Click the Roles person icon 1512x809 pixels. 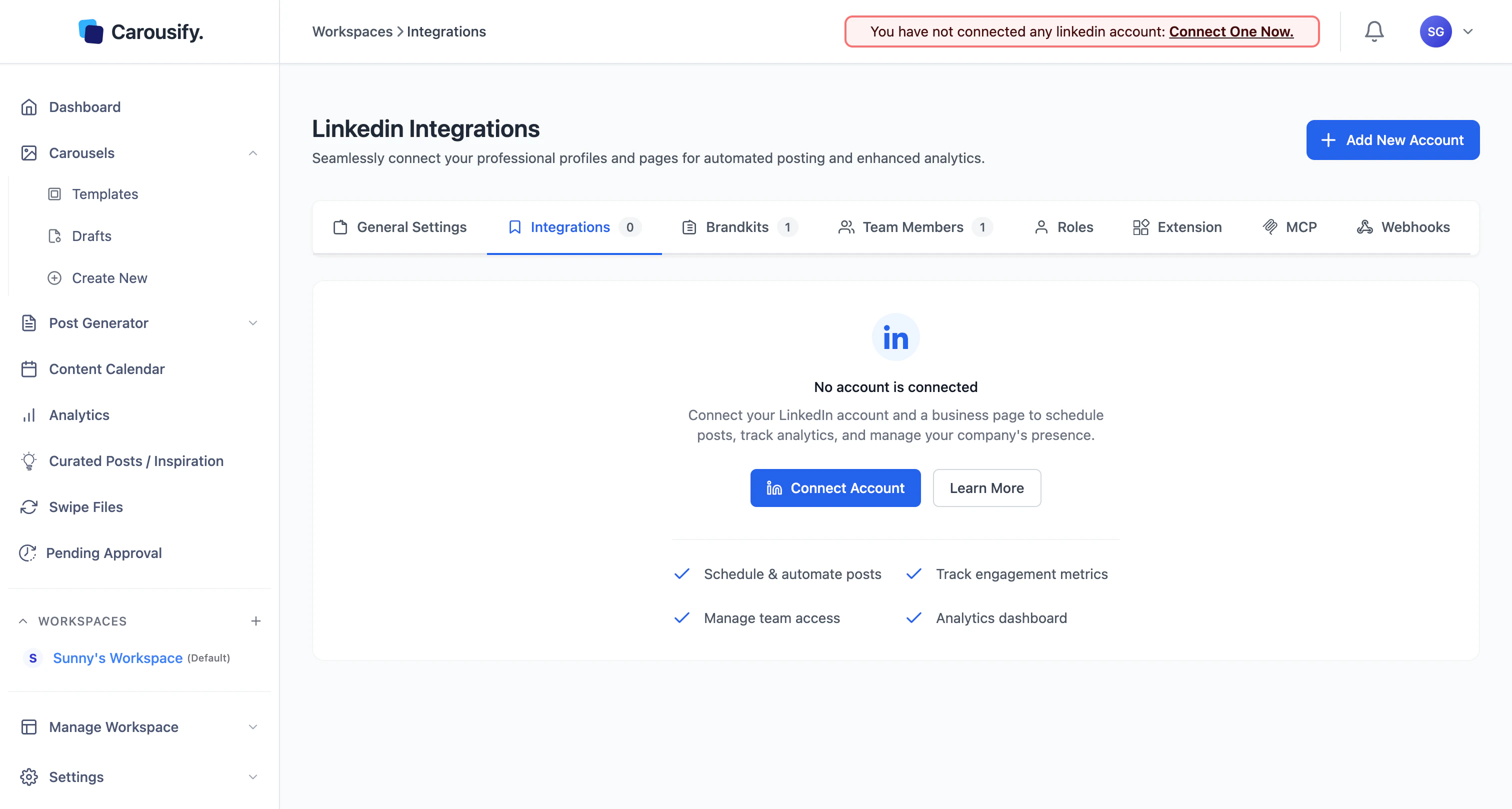pos(1041,227)
